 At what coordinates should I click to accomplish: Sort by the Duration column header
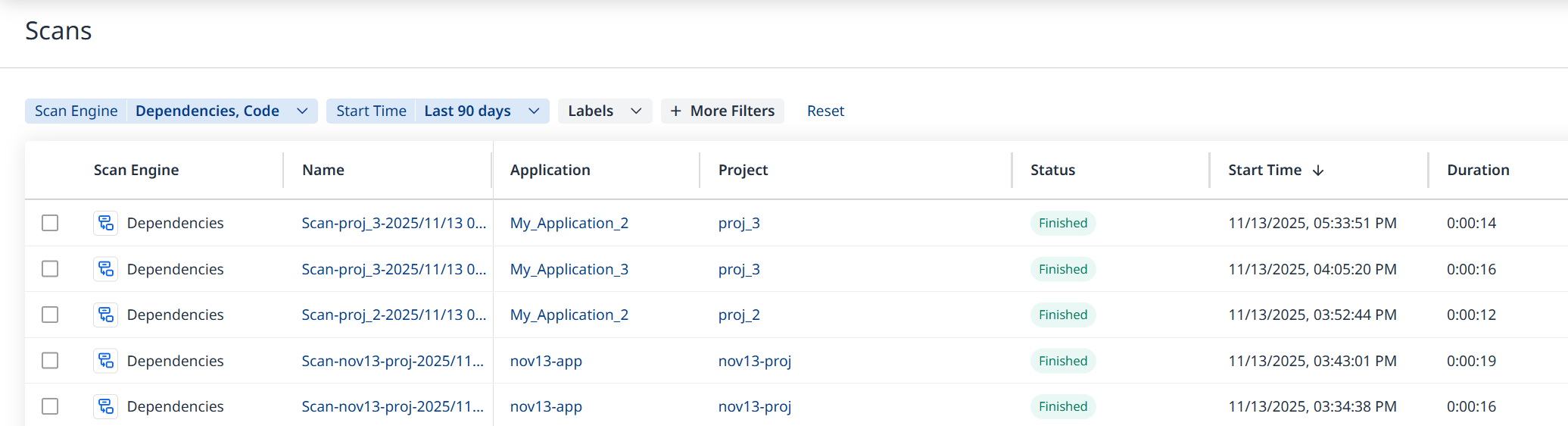coord(1478,171)
